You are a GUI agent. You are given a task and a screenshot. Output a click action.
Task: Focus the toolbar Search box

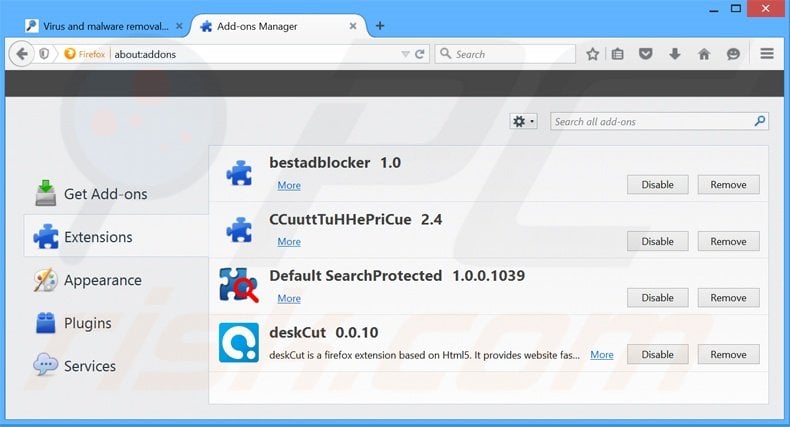coord(505,54)
